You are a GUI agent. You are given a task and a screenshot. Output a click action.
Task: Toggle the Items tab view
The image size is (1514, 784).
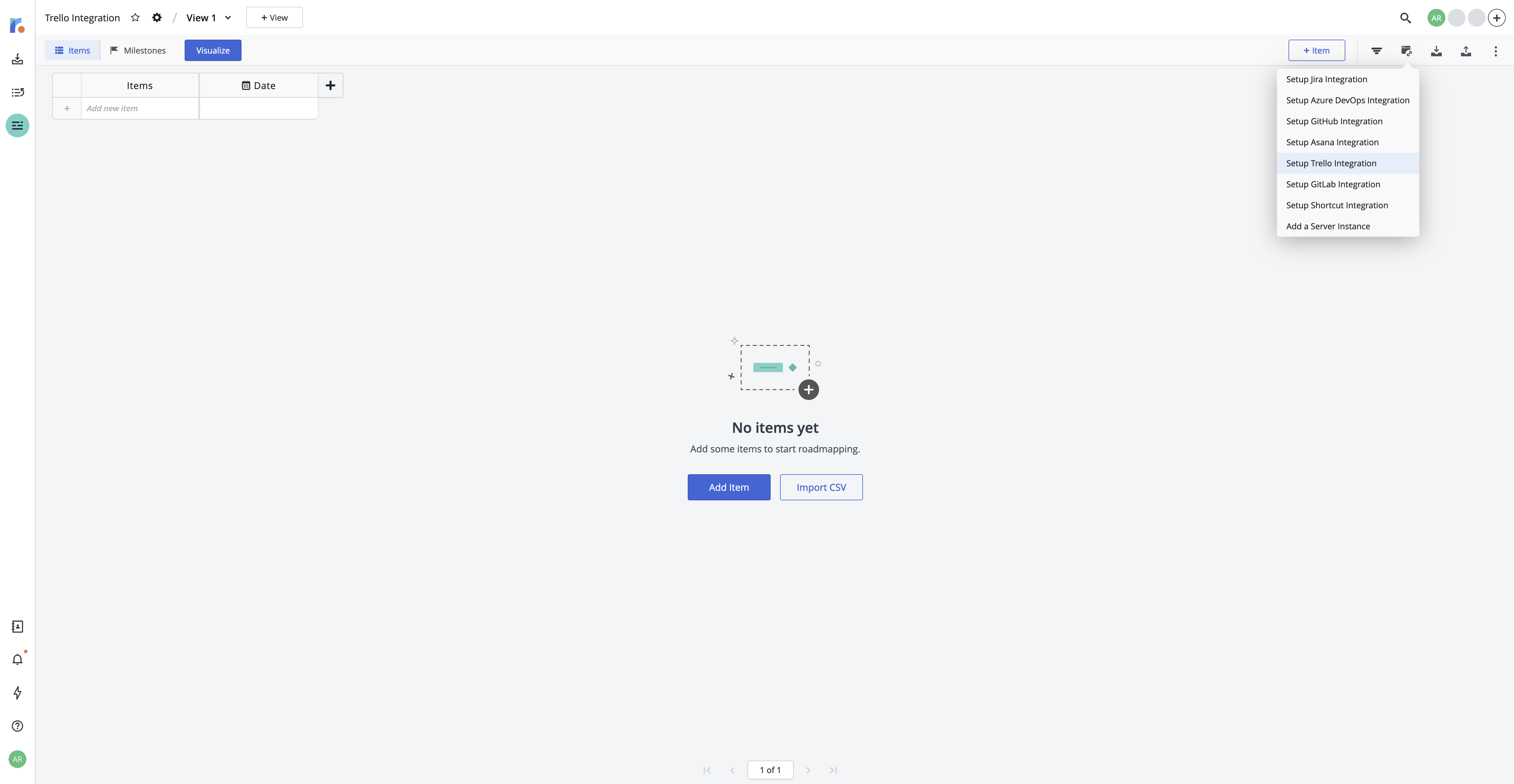[x=72, y=50]
